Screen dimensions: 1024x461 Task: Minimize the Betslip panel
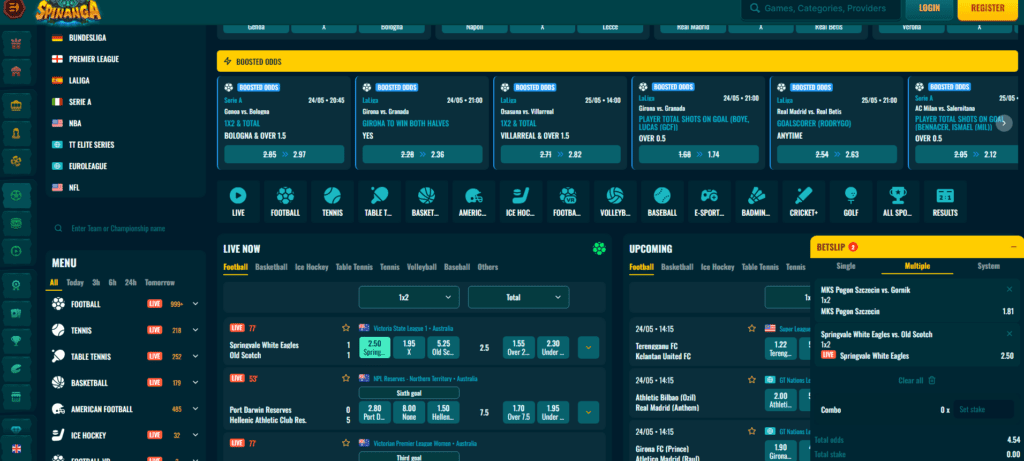coord(1014,247)
